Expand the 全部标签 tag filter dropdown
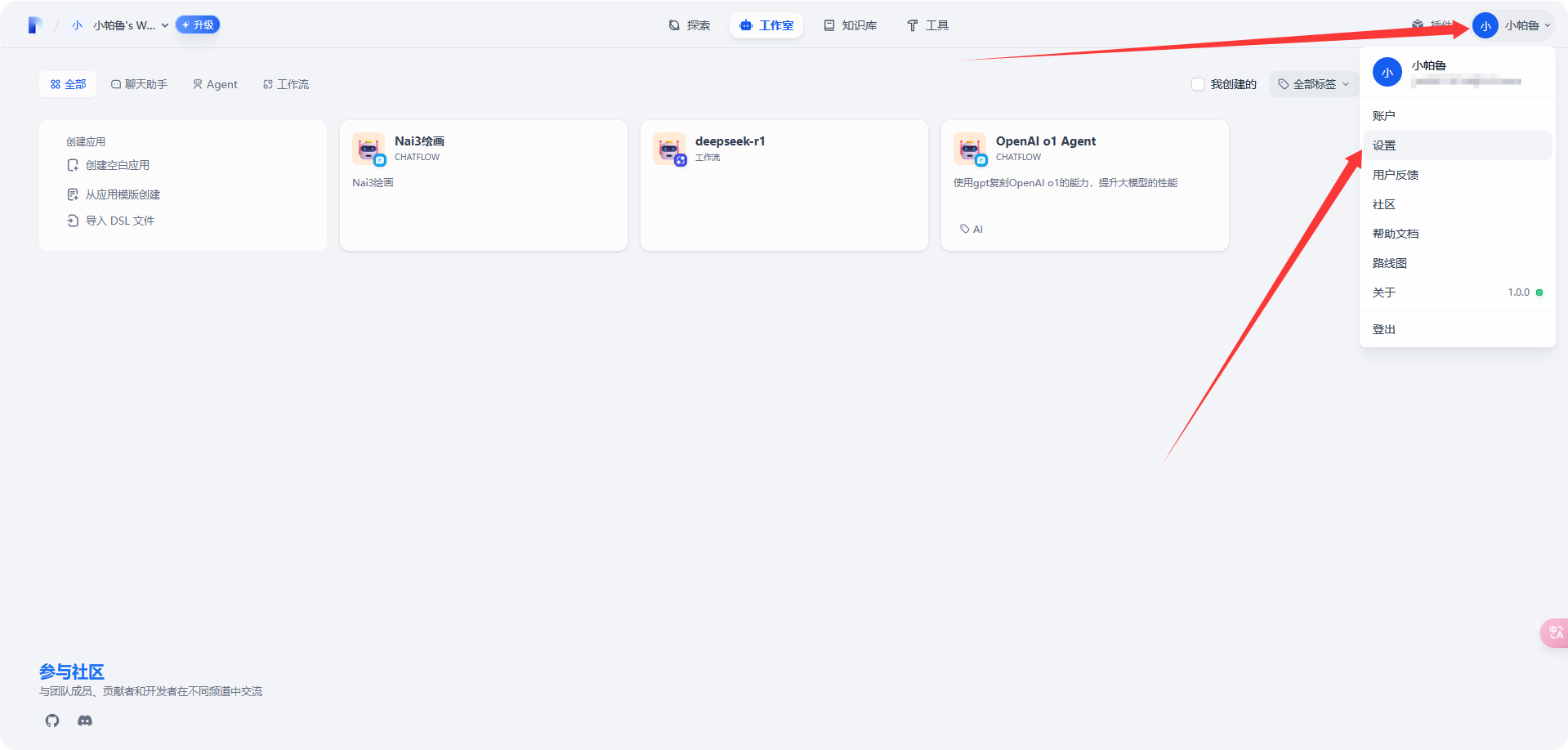1568x750 pixels. [1313, 84]
